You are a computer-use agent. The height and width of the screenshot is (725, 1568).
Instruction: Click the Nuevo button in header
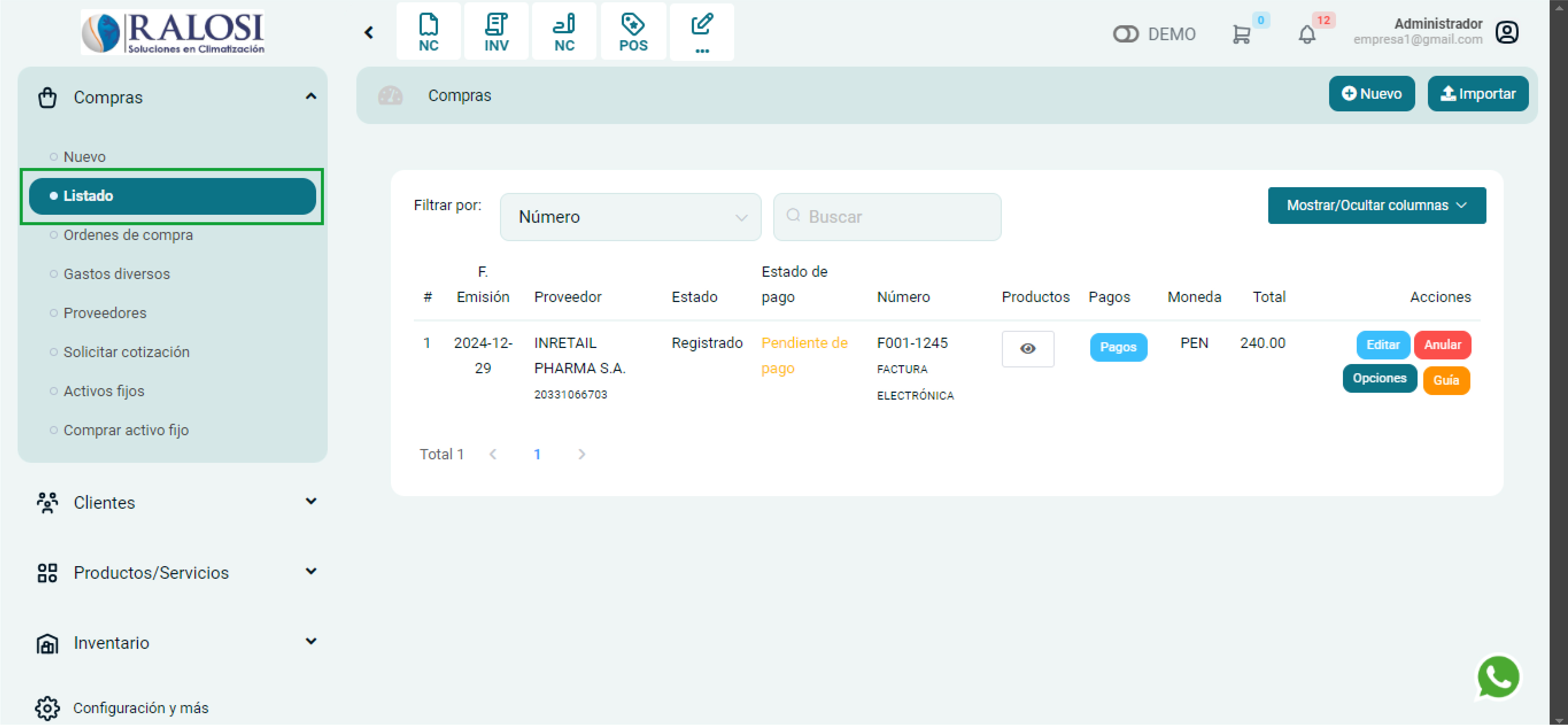click(1371, 94)
